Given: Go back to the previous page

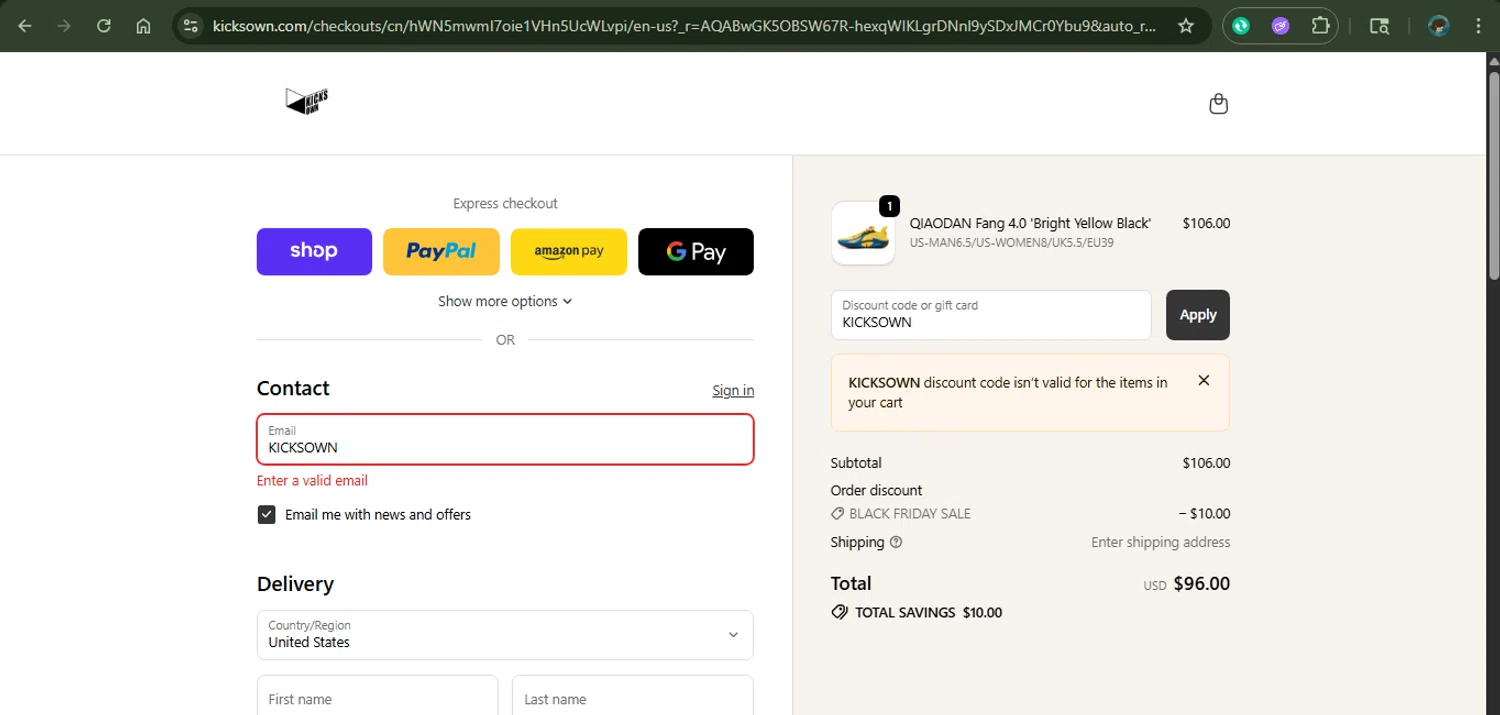Looking at the screenshot, I should coord(25,26).
